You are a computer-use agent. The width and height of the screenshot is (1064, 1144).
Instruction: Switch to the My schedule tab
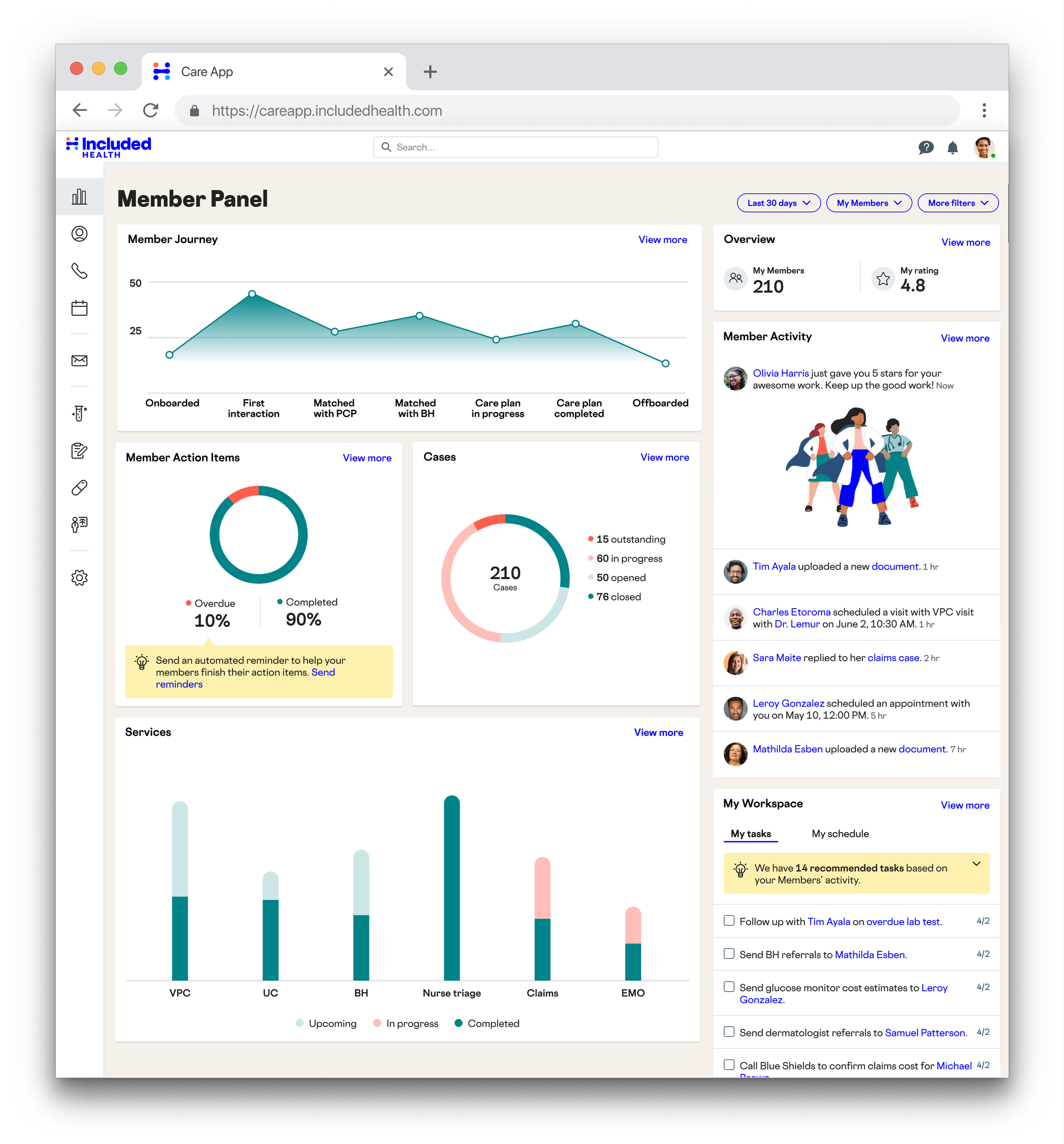(x=840, y=833)
